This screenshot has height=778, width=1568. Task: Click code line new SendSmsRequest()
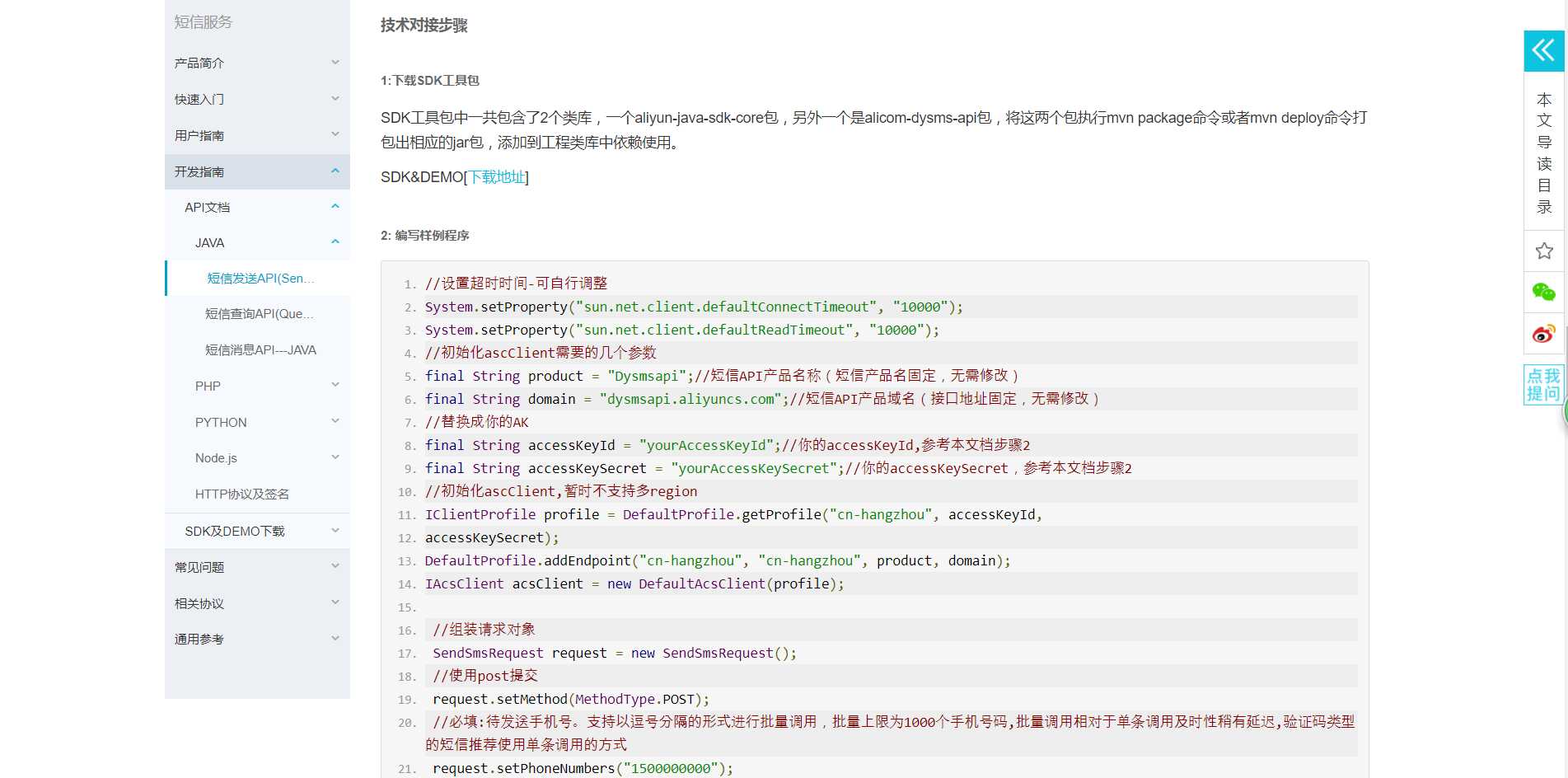(x=615, y=653)
